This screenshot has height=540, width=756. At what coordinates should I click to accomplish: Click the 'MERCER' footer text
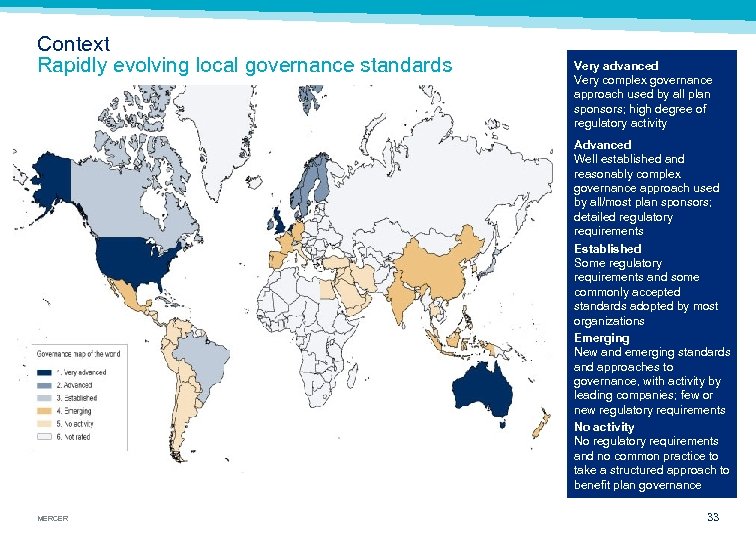tap(53, 518)
